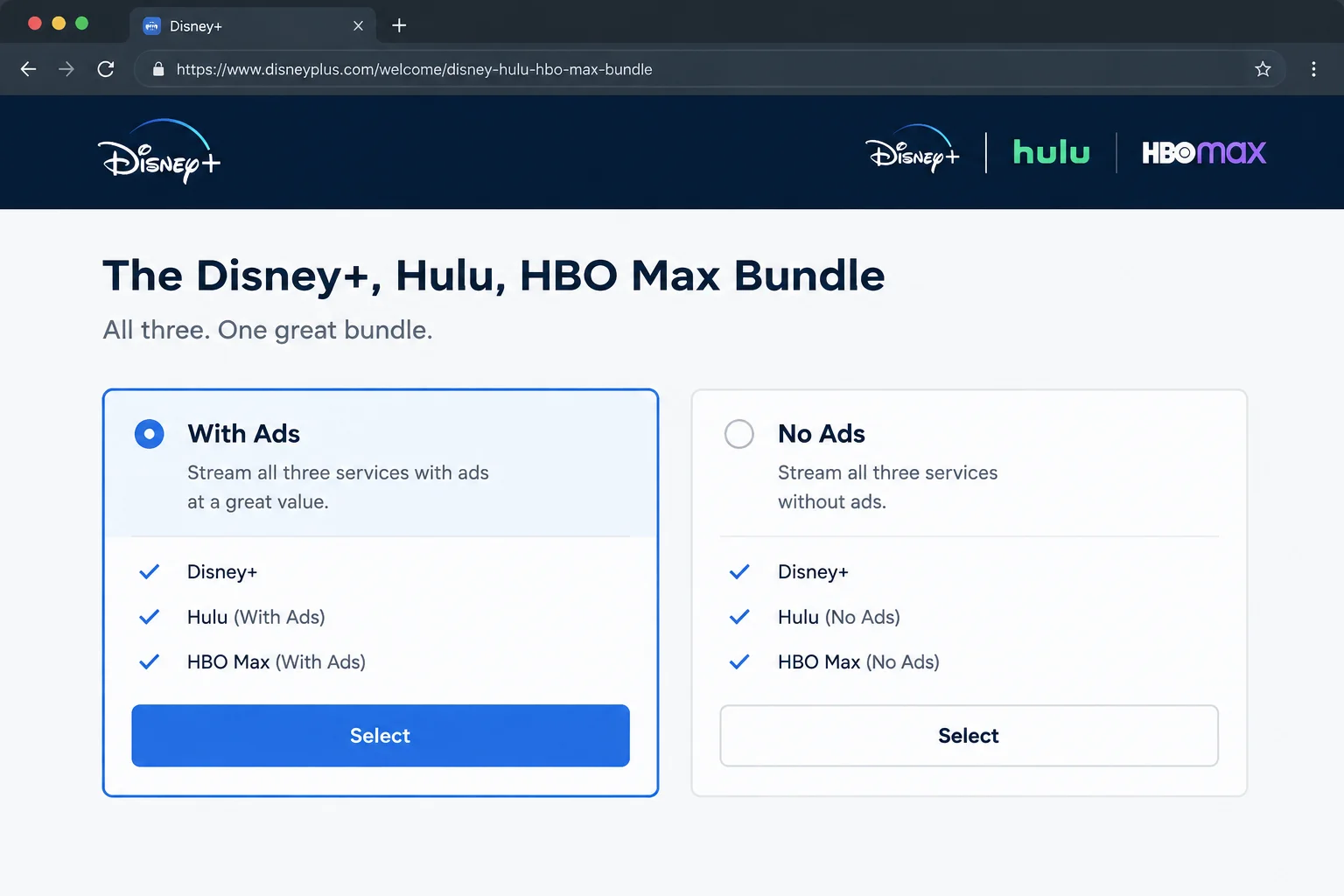Click the Disney+ tab favicon
Screen dimensions: 1344x896
[x=151, y=26]
